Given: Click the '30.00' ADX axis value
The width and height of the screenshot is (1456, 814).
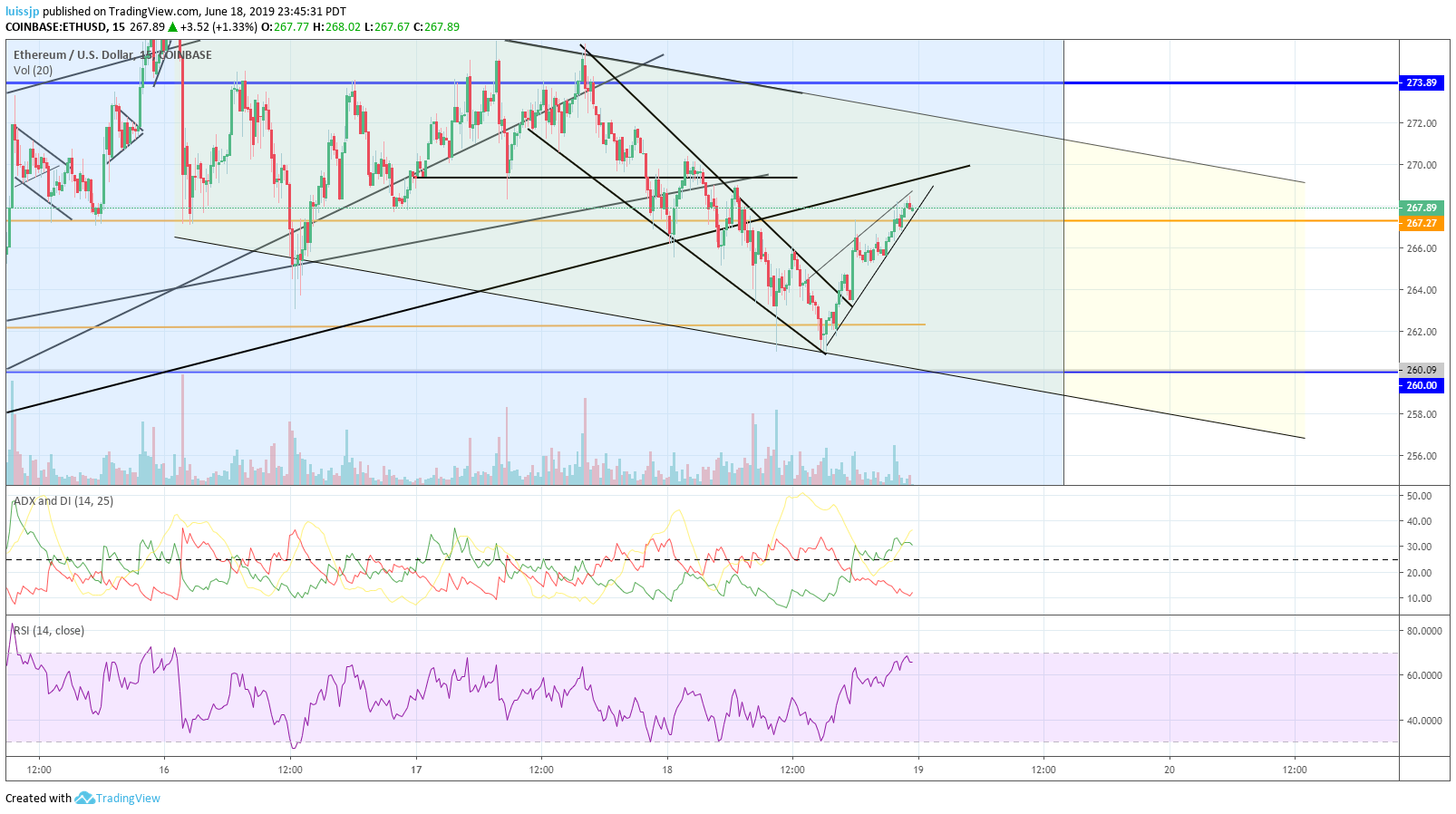Looking at the screenshot, I should pyautogui.click(x=1419, y=547).
